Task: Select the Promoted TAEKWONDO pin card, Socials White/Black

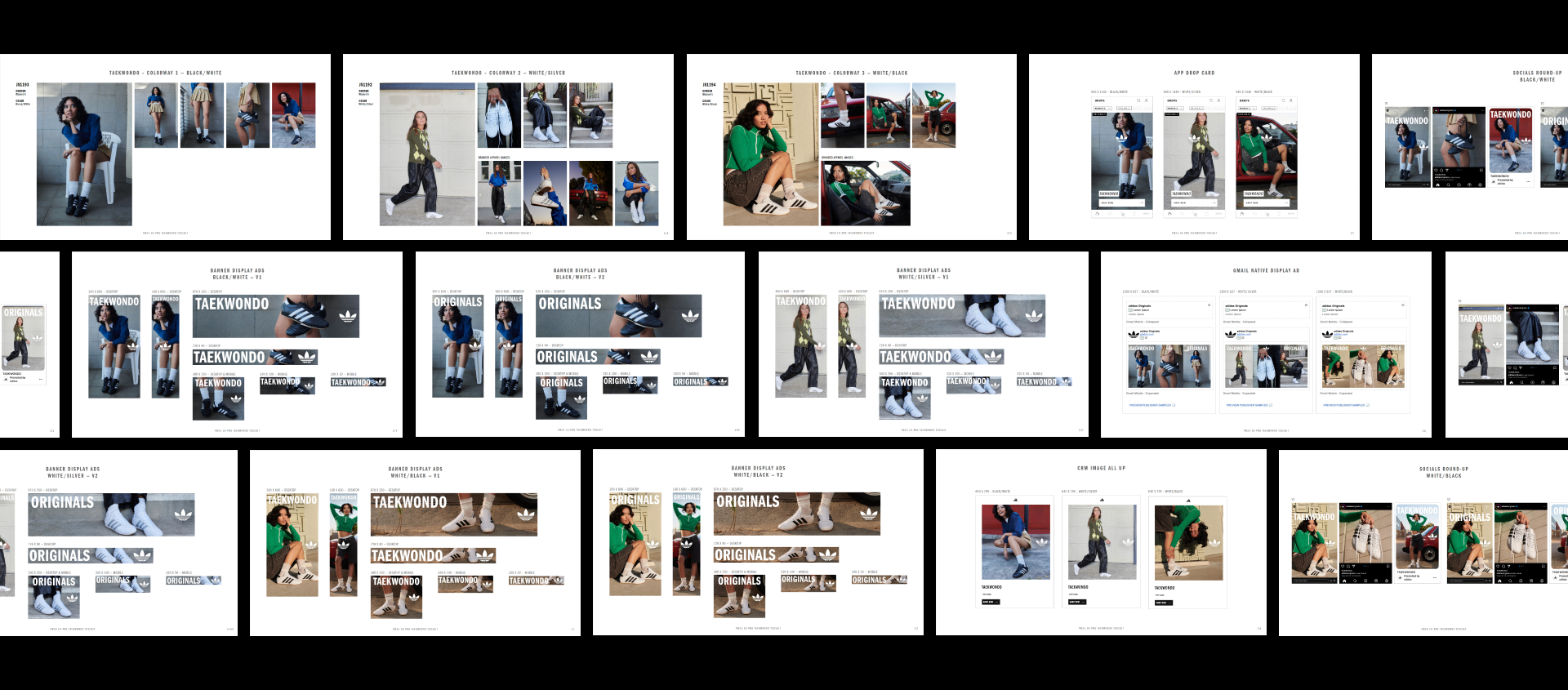Action: [1418, 542]
